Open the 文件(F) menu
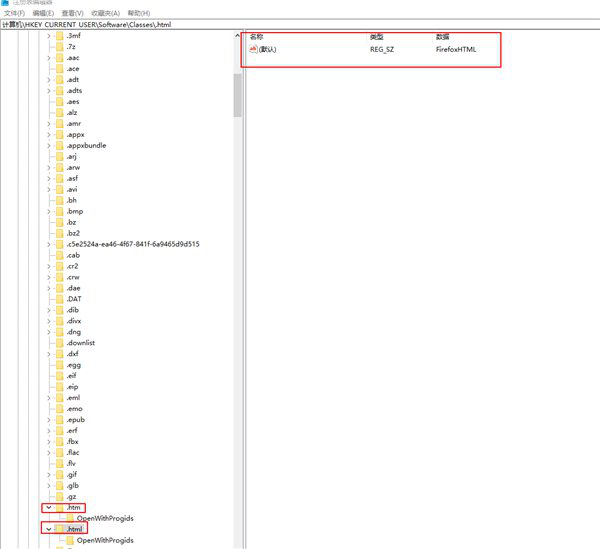The image size is (600, 549). pos(14,13)
